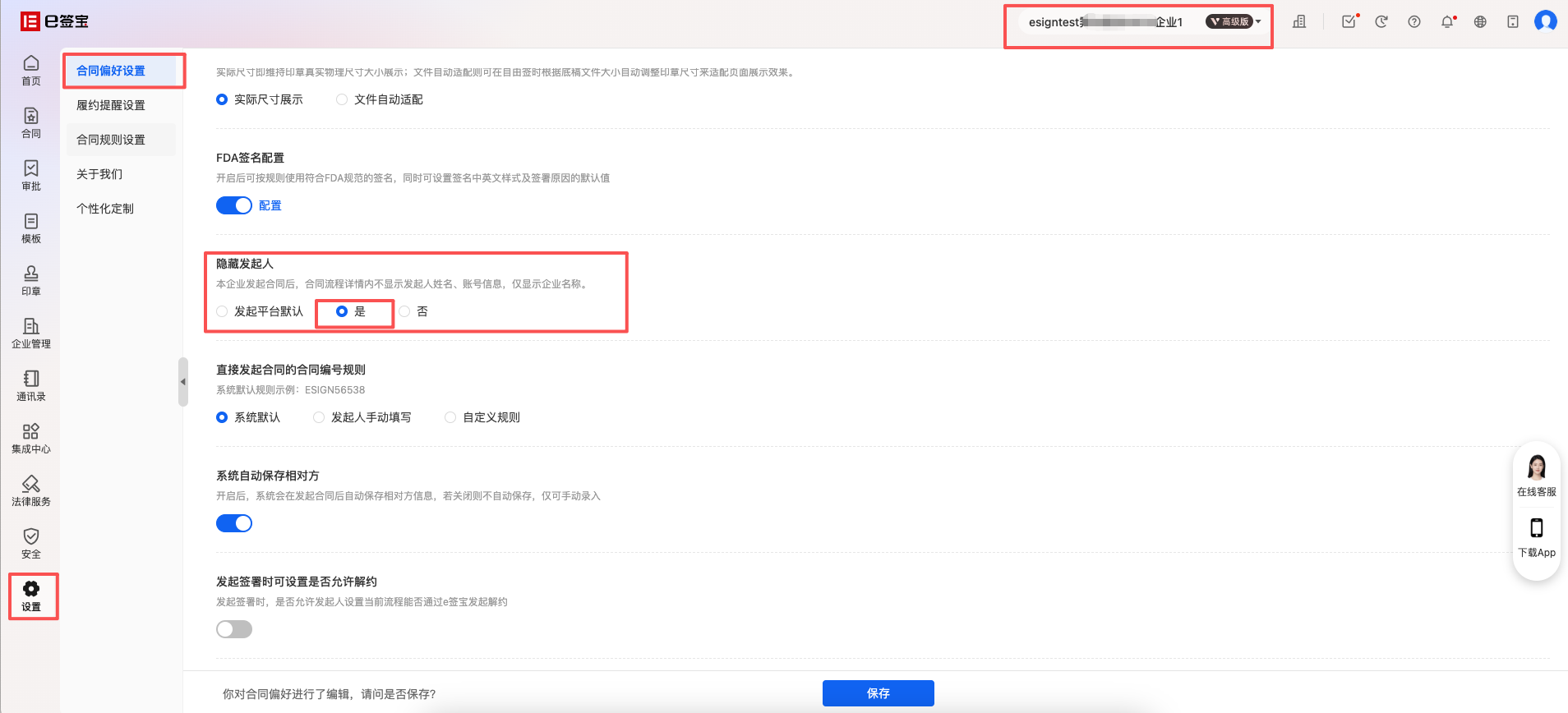Open the 安全 security section

tap(31, 543)
